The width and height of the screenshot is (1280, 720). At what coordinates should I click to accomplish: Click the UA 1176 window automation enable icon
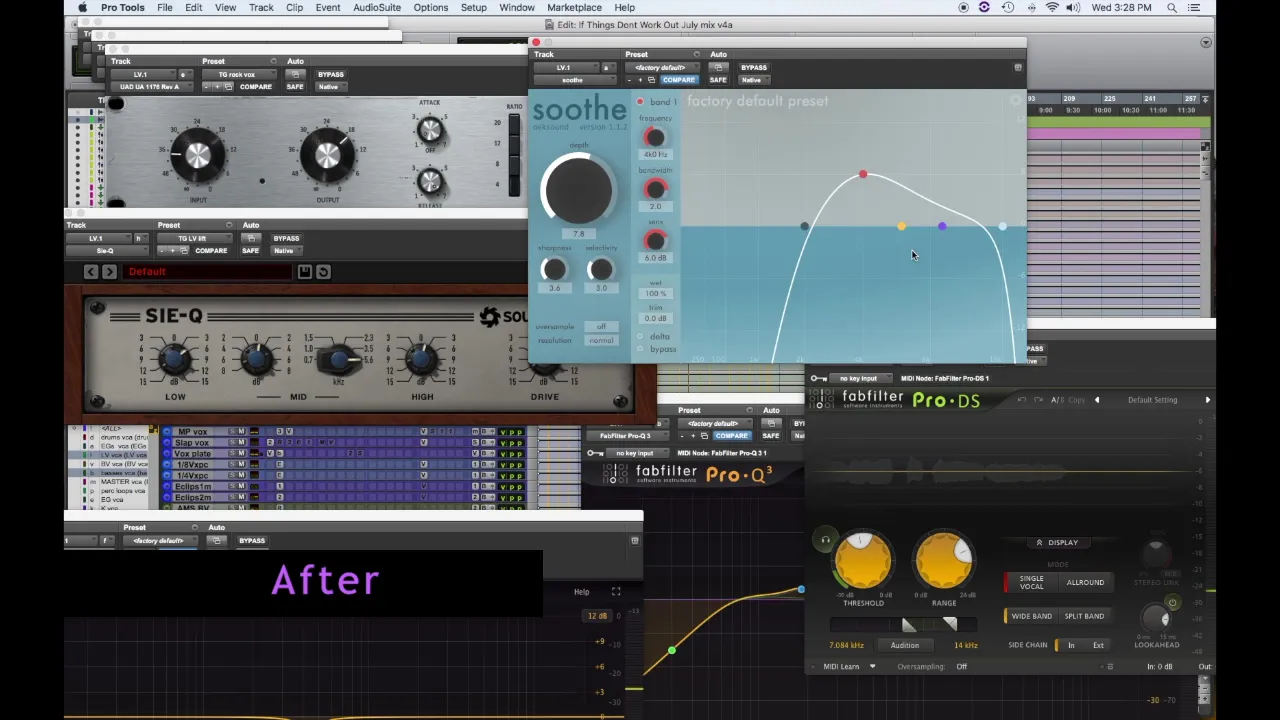coord(295,75)
